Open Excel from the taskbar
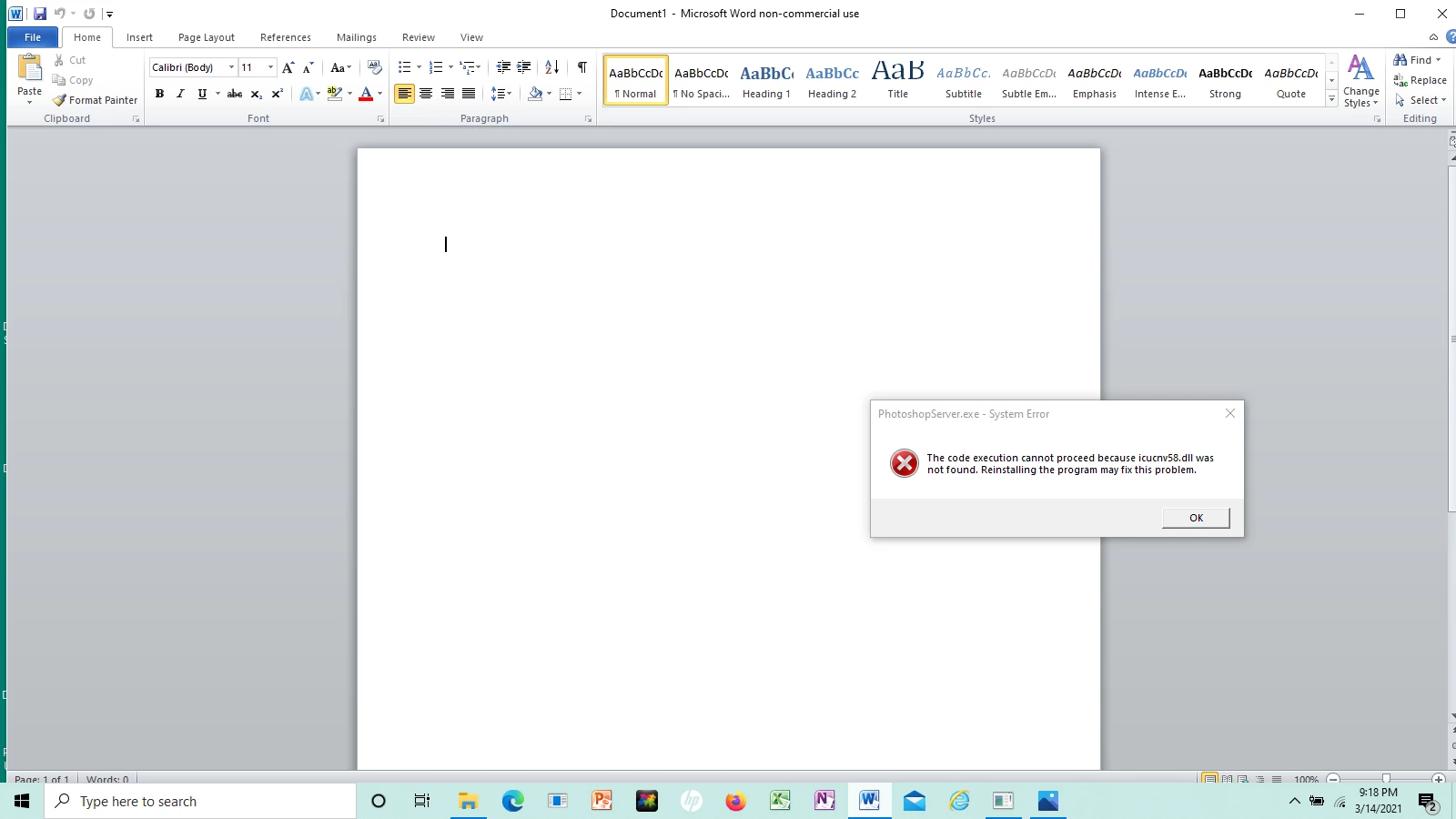The height and width of the screenshot is (819, 1456). point(780,801)
